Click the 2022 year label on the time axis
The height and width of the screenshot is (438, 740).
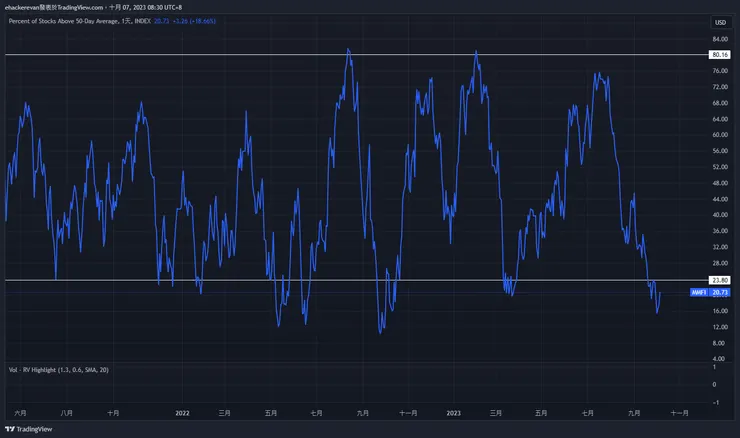pyautogui.click(x=182, y=413)
